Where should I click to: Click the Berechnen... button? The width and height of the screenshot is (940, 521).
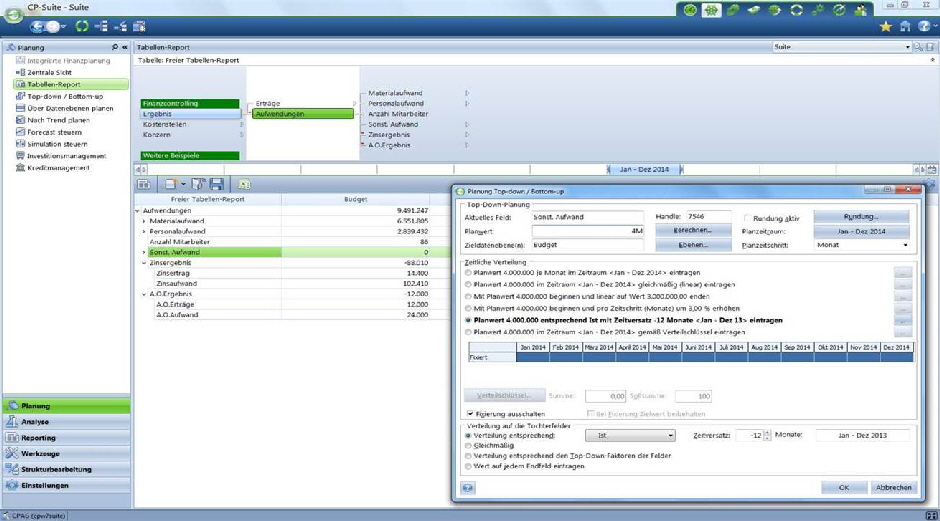692,230
